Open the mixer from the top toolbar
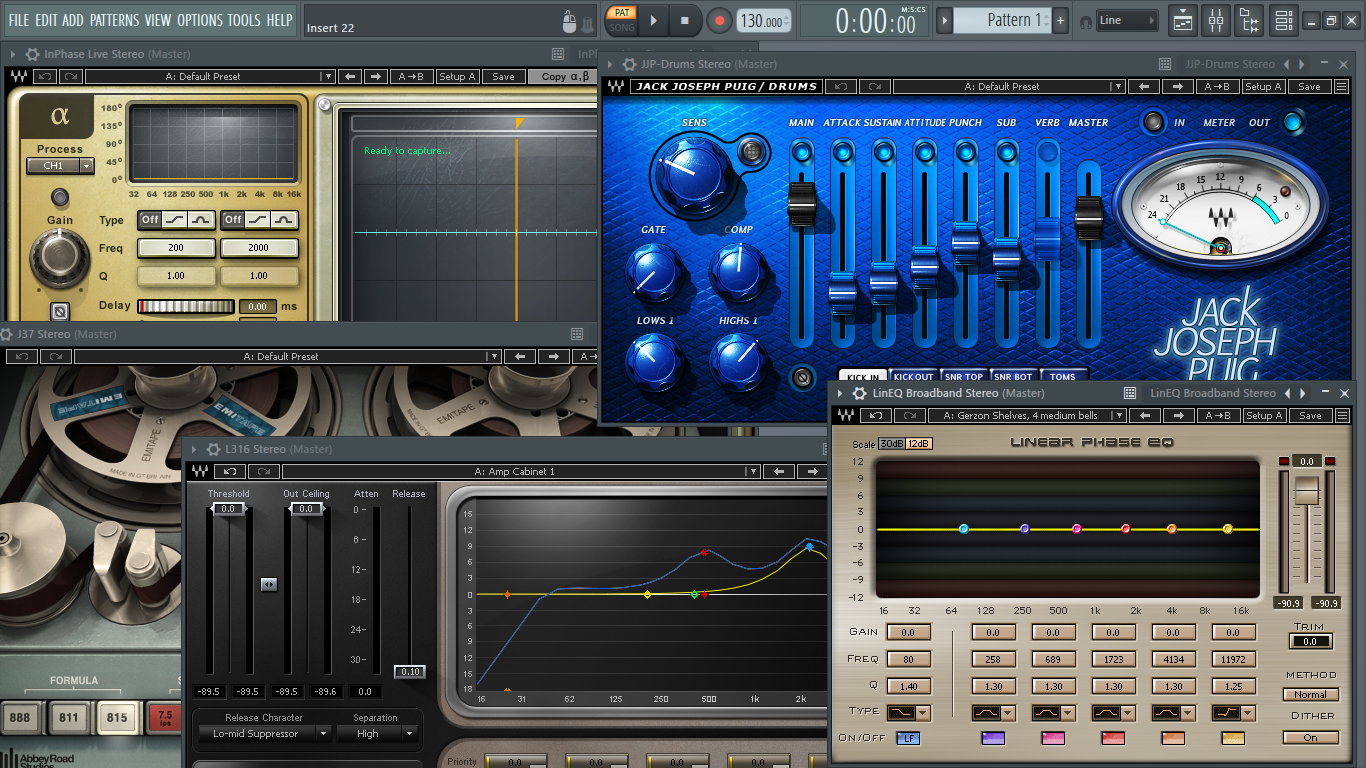 1216,20
